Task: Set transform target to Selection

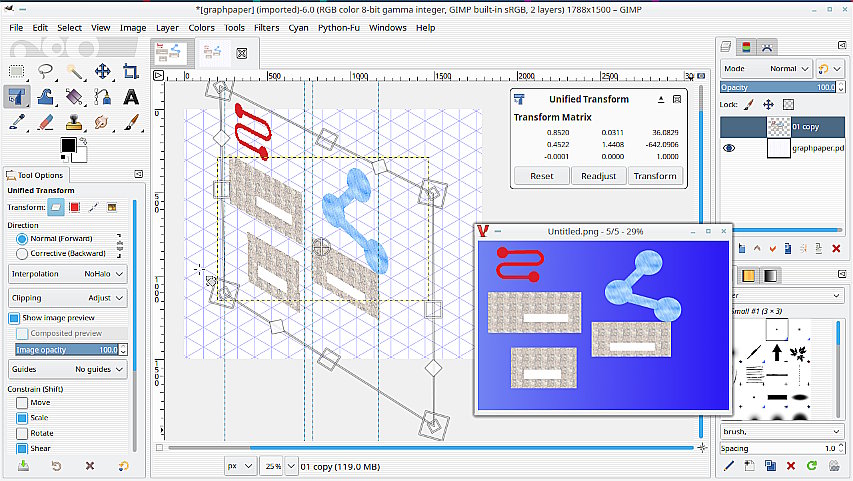Action: (x=75, y=207)
